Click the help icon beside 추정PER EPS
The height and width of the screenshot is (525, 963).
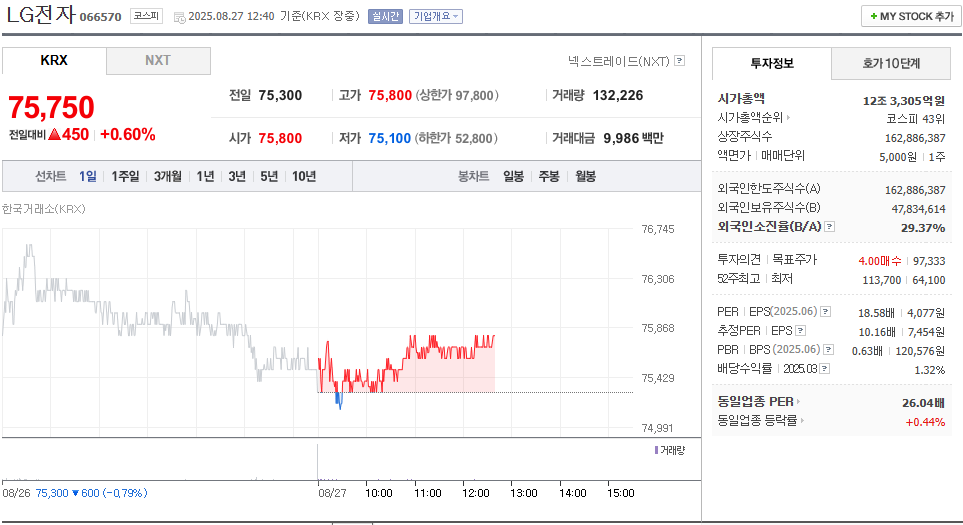click(x=800, y=330)
